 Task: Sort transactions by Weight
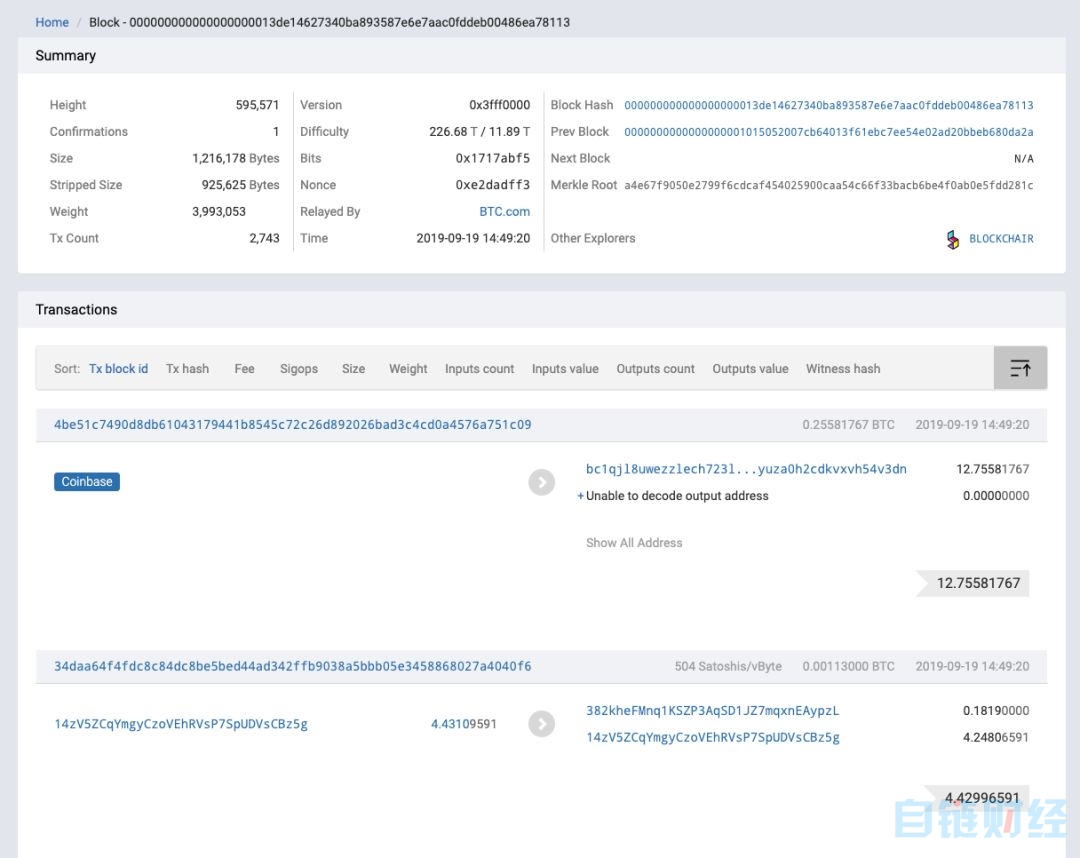click(x=408, y=368)
